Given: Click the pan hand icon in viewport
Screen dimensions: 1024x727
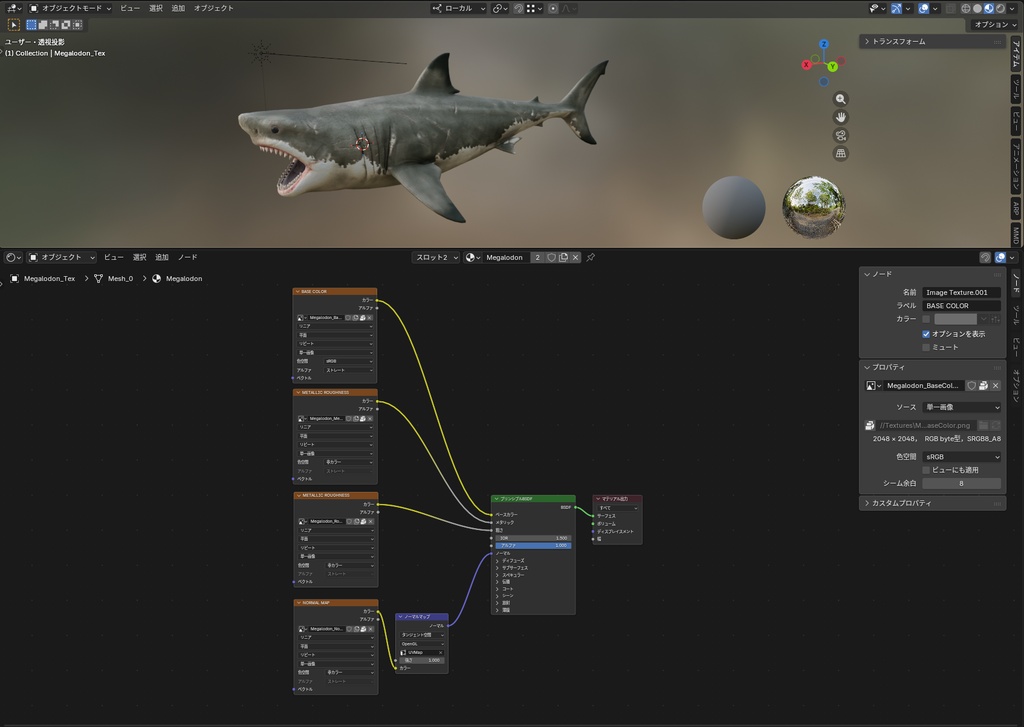Looking at the screenshot, I should 840,118.
